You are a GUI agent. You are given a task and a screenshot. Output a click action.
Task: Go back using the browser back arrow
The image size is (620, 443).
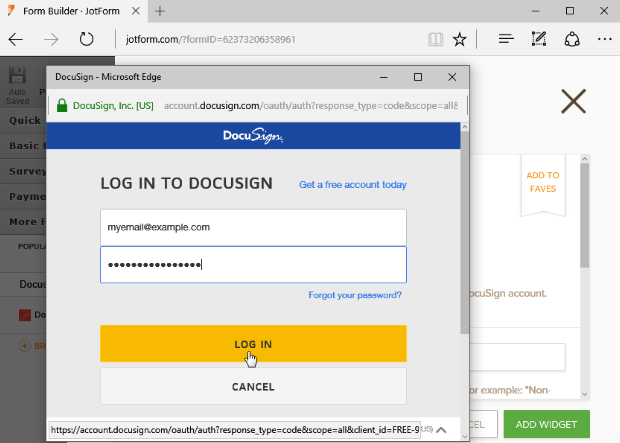tap(16, 40)
